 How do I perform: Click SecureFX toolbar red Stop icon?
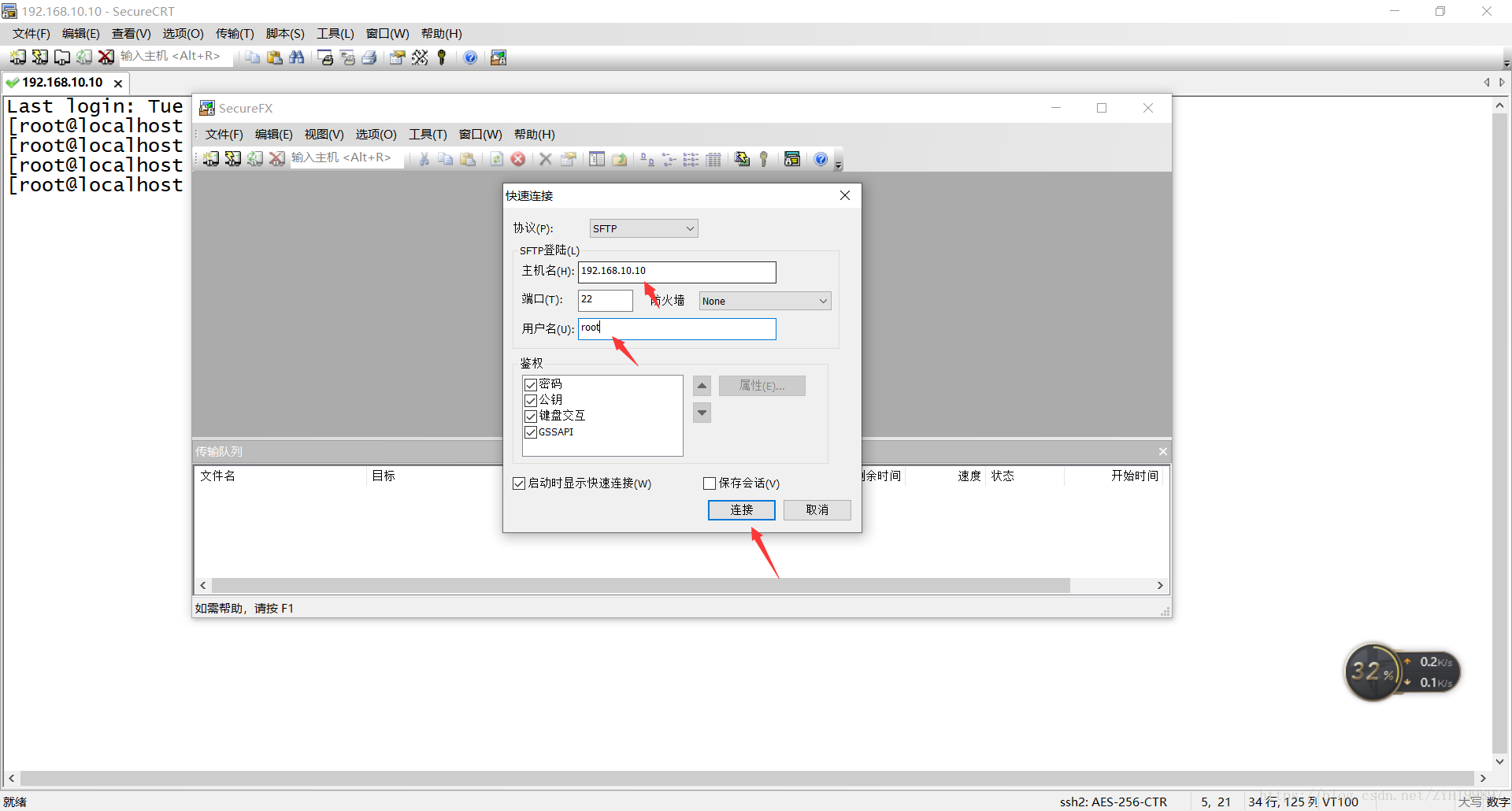(x=518, y=159)
